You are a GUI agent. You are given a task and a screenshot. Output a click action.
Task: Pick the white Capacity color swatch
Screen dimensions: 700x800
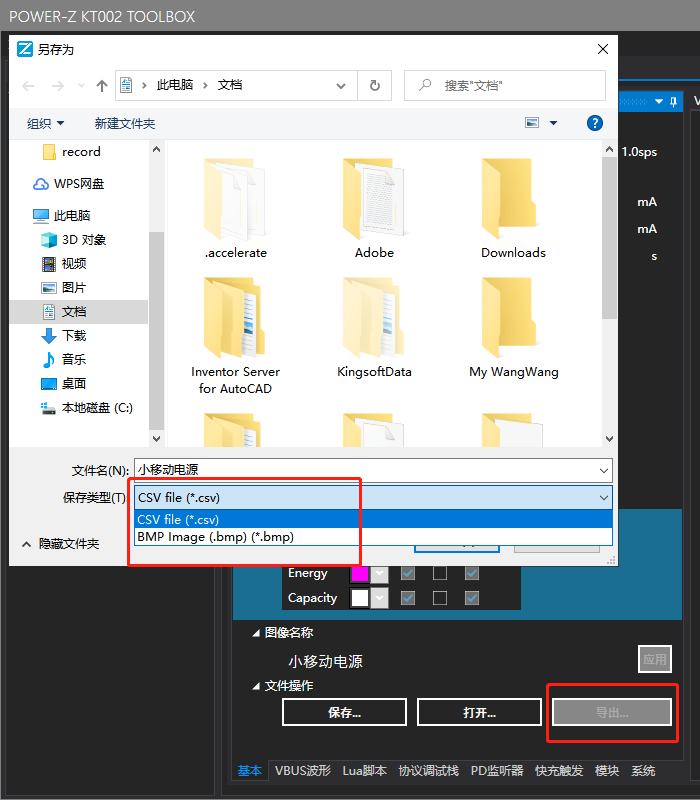point(360,598)
